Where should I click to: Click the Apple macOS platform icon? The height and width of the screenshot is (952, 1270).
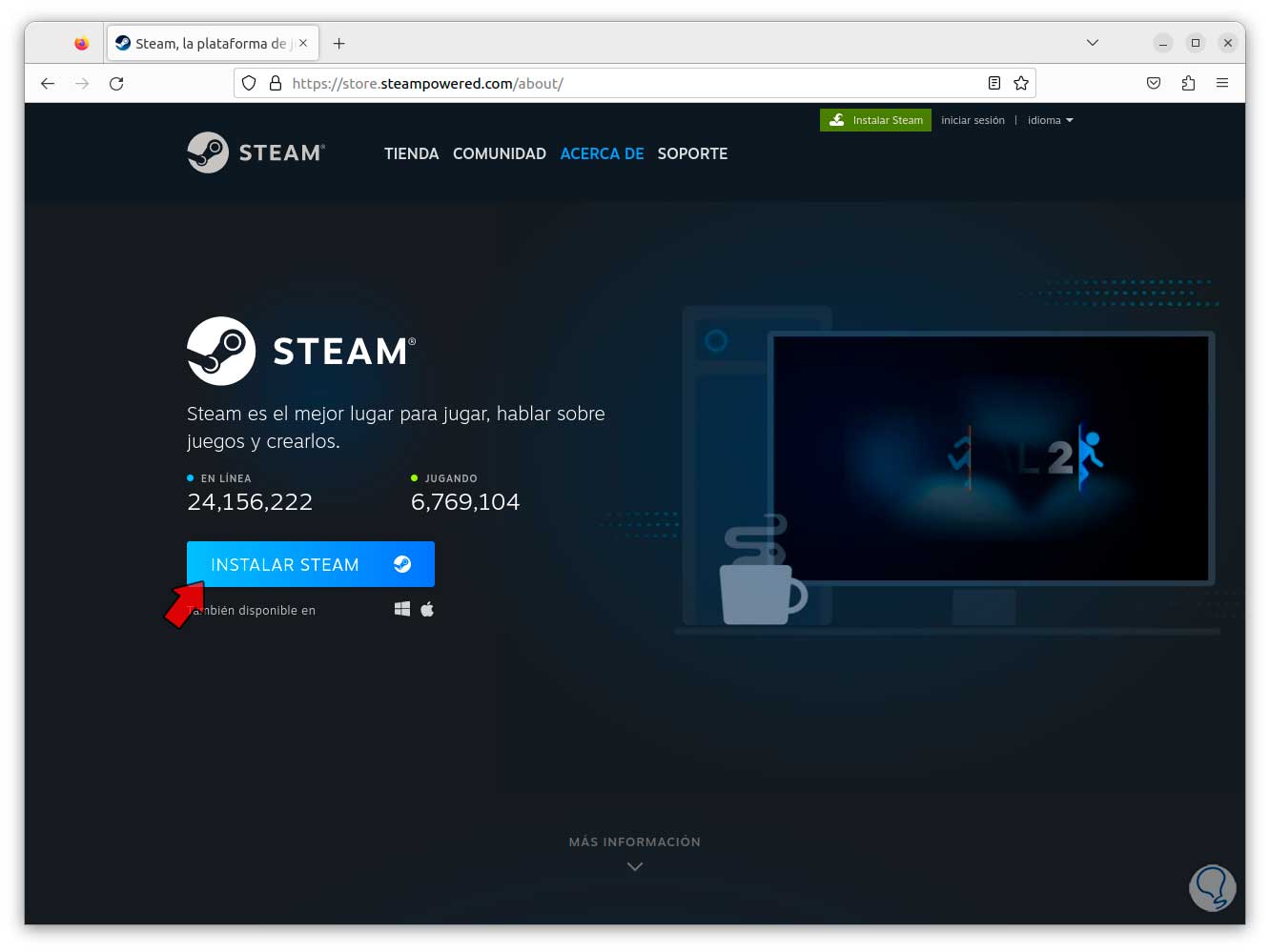[427, 609]
